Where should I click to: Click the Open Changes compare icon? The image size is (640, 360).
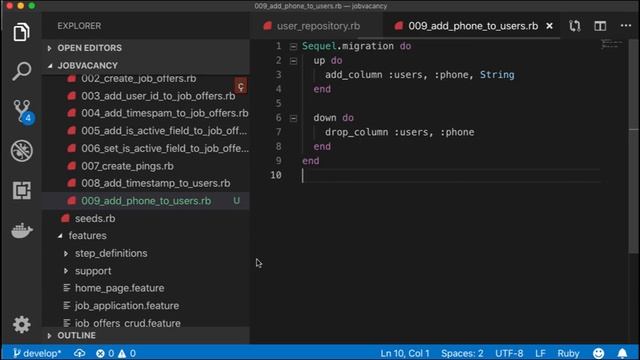pos(575,26)
